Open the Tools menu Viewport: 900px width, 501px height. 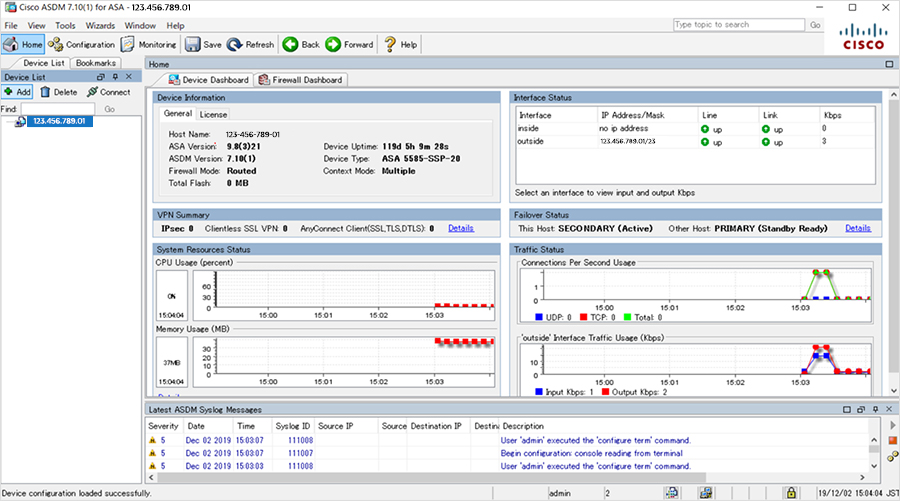65,25
